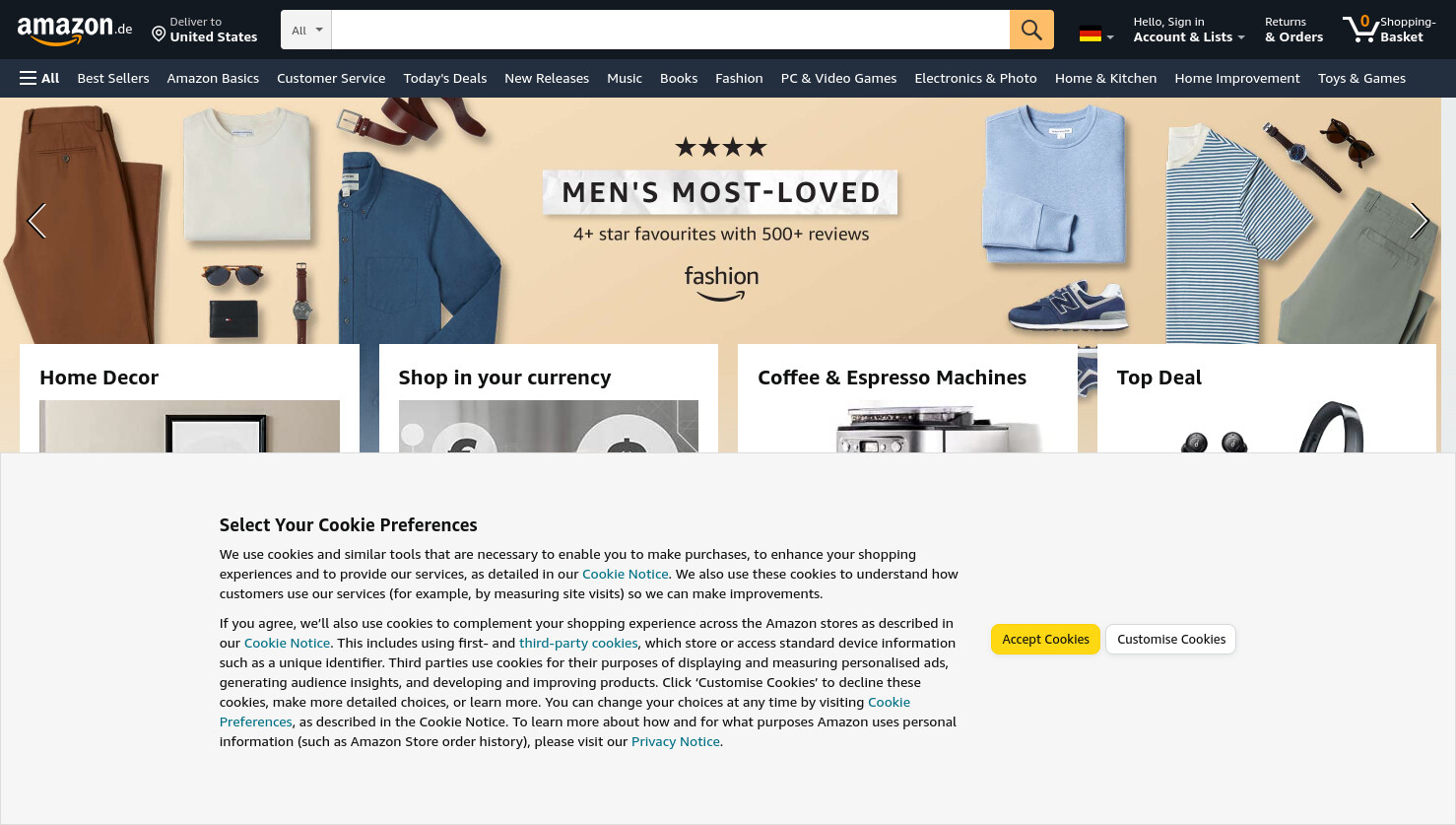Click the delivery location pin icon
The image size is (1456, 825).
click(x=159, y=34)
